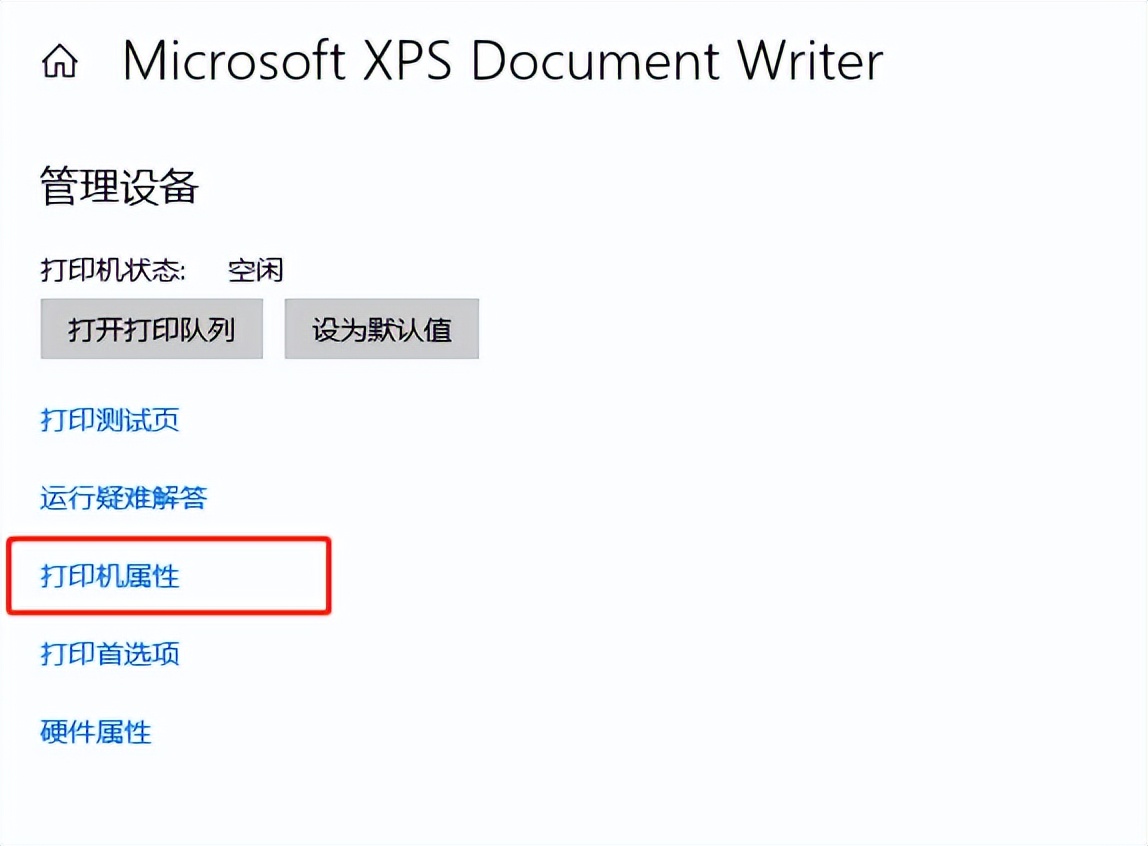Launch the 运行疑难解答 link
Image resolution: width=1148 pixels, height=846 pixels.
(124, 497)
